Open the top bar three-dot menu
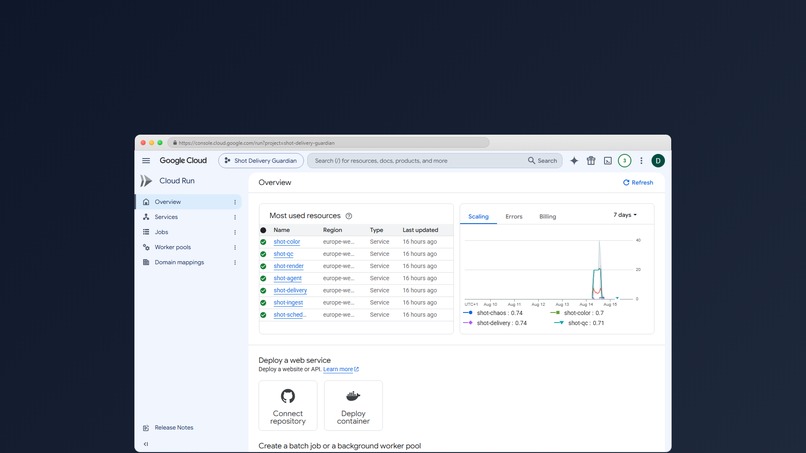 [x=641, y=160]
